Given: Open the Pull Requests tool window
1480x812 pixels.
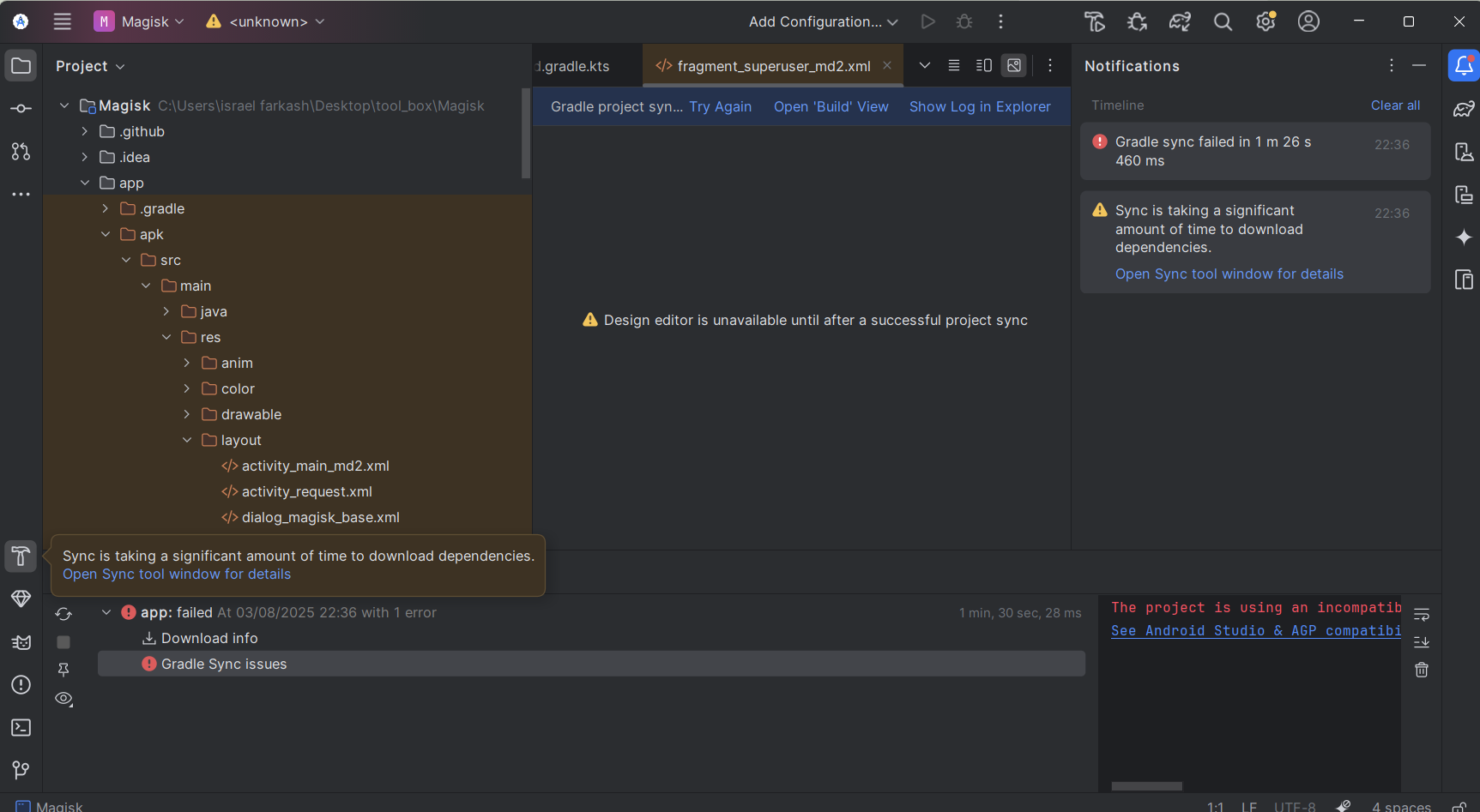Looking at the screenshot, I should point(21,152).
